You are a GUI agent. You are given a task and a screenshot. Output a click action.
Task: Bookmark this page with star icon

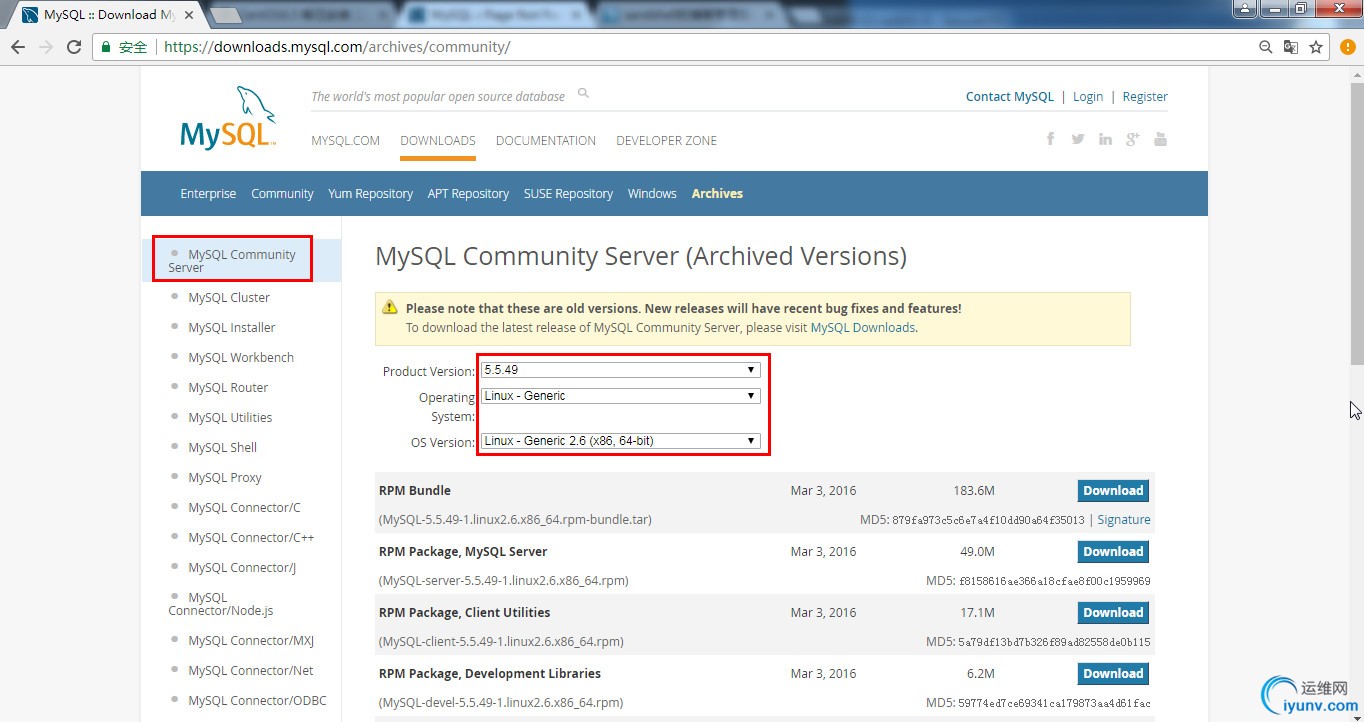pos(1316,47)
